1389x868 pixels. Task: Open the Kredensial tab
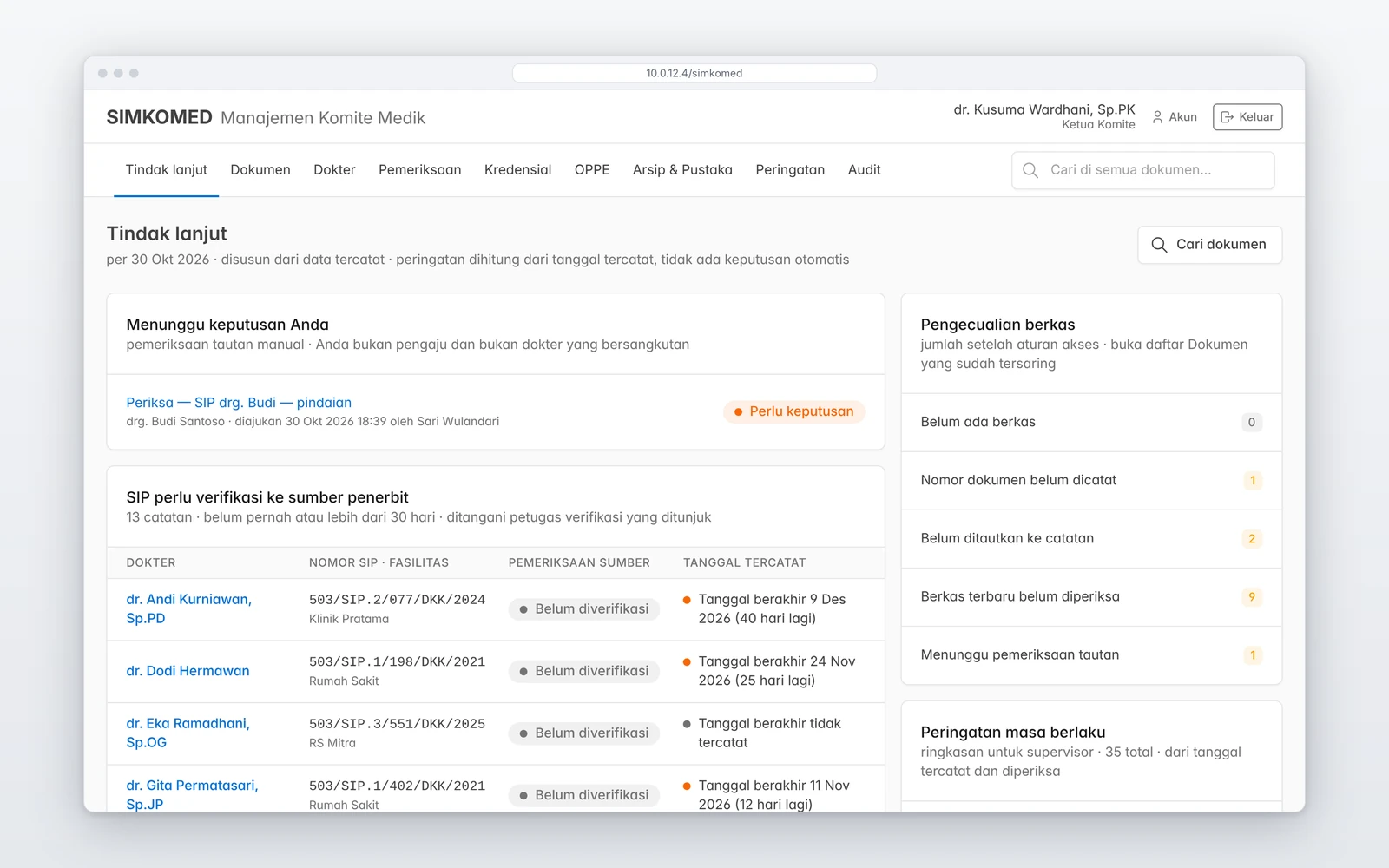[517, 170]
